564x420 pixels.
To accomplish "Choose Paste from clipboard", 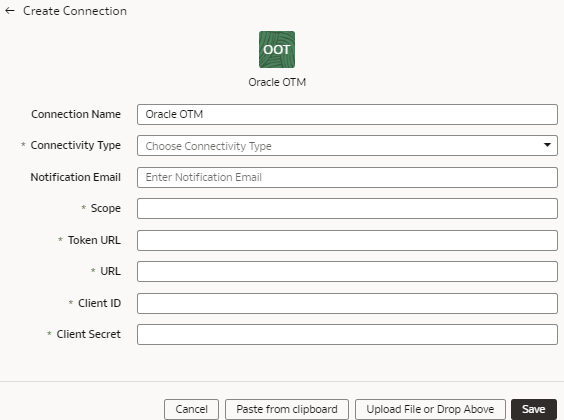I will tap(287, 409).
